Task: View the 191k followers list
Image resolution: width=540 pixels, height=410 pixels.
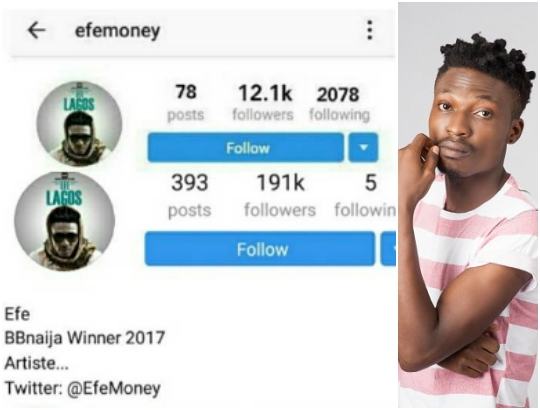Action: click(280, 196)
